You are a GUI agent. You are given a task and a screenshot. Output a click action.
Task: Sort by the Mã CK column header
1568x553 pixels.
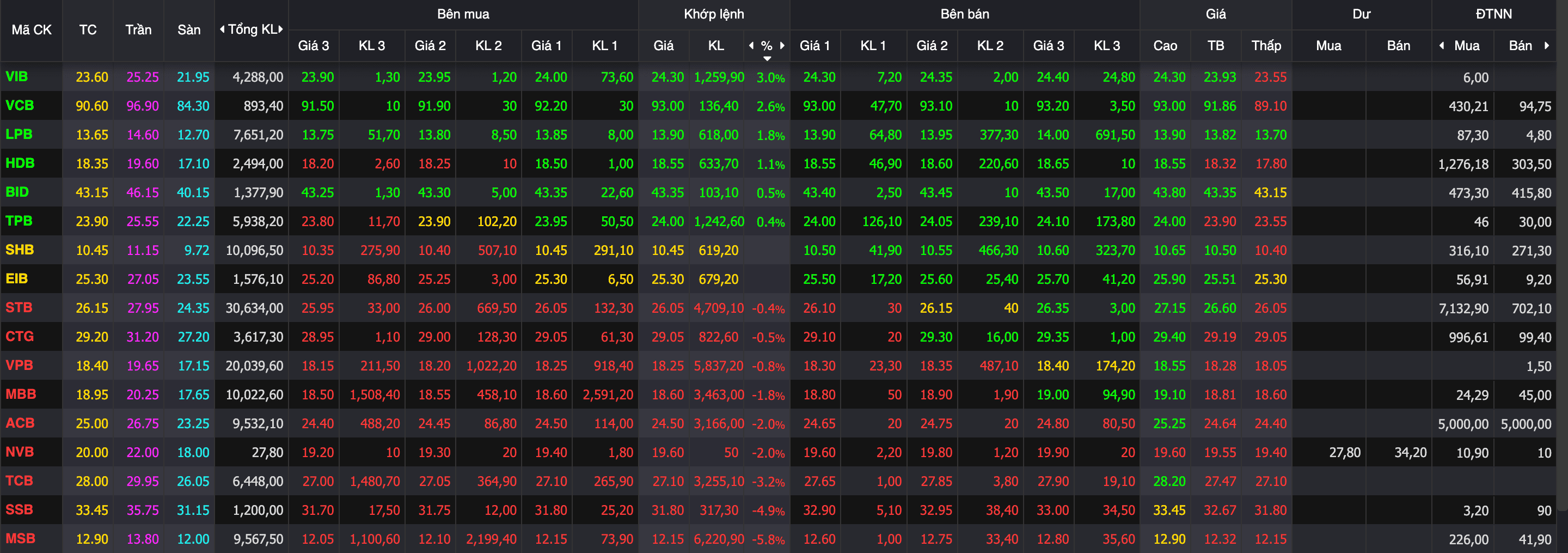[32, 30]
